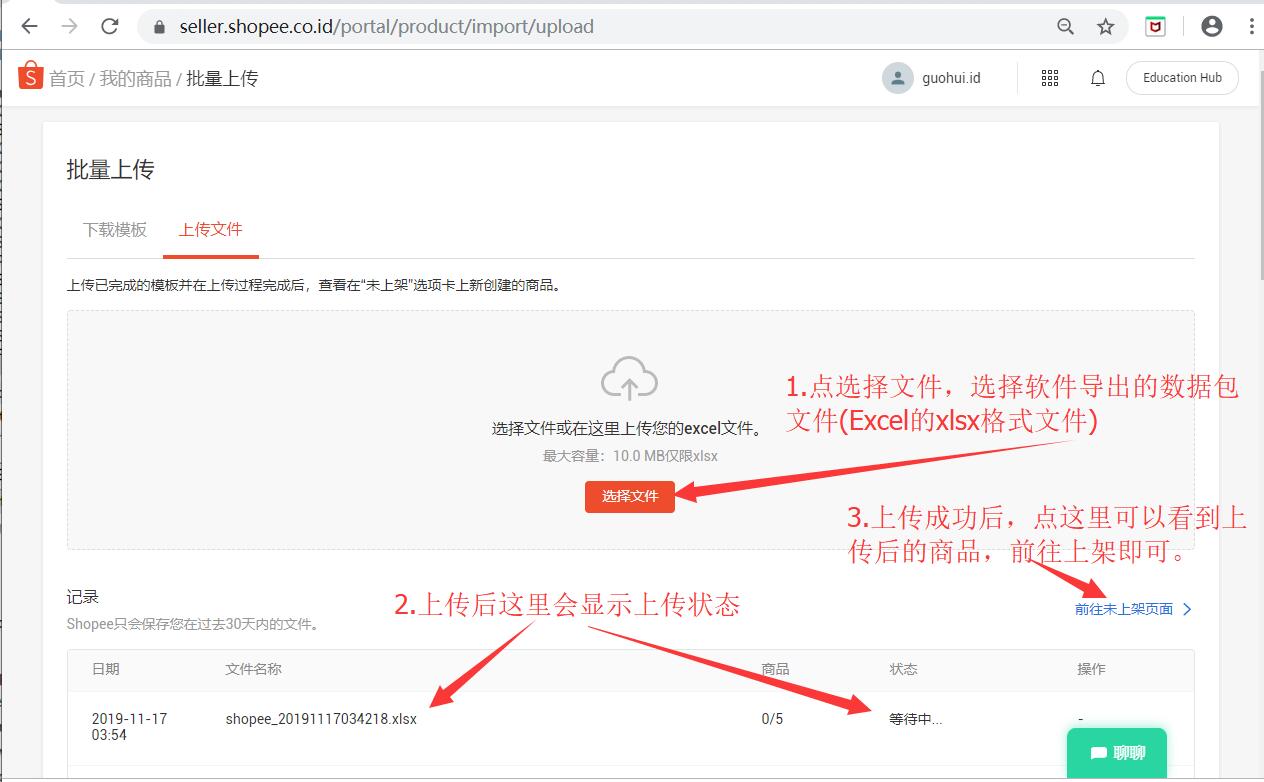1264x782 pixels.
Task: Open the apps grid icon
Action: [1050, 78]
